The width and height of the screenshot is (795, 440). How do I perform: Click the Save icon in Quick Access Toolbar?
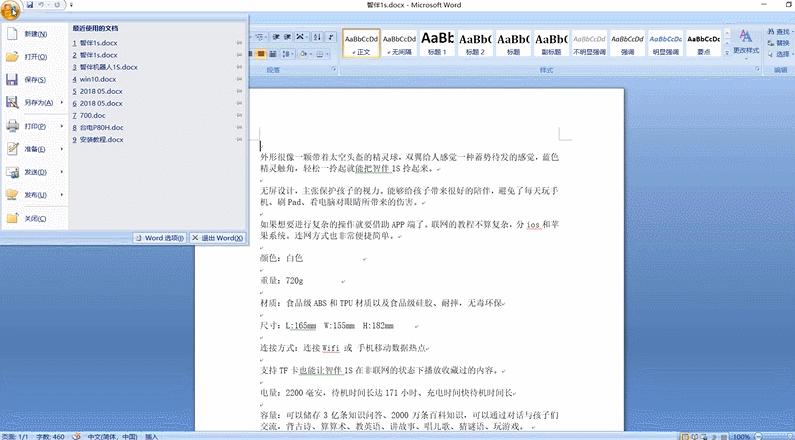(30, 5)
